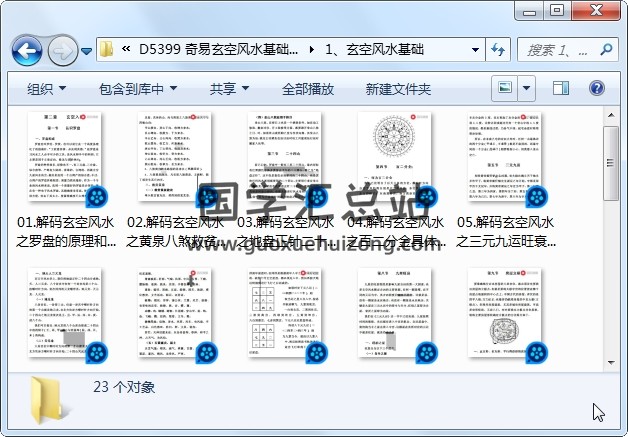Expand the view options dropdown arrow

(x=527, y=88)
